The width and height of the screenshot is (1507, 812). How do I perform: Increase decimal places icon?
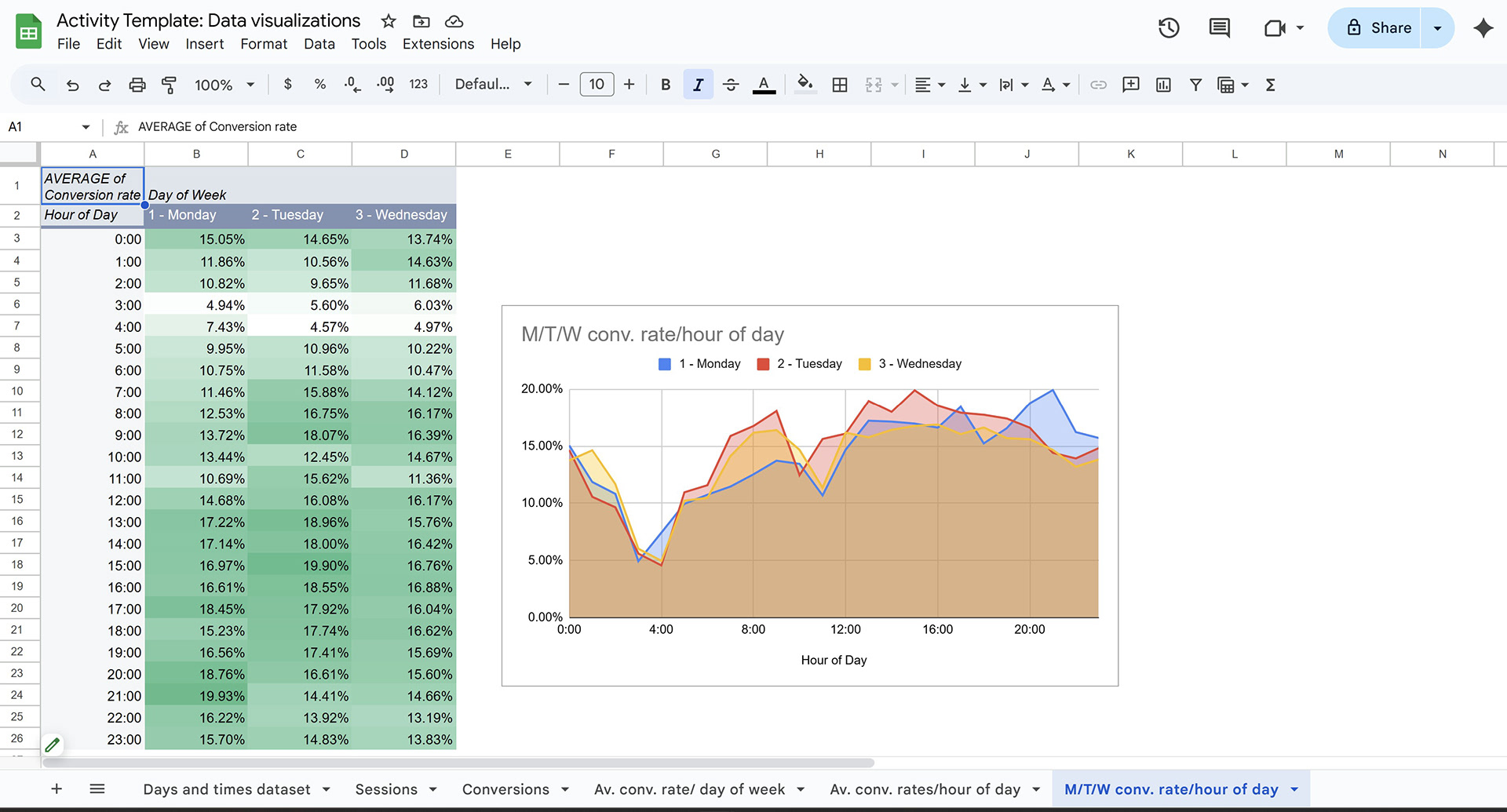point(385,85)
